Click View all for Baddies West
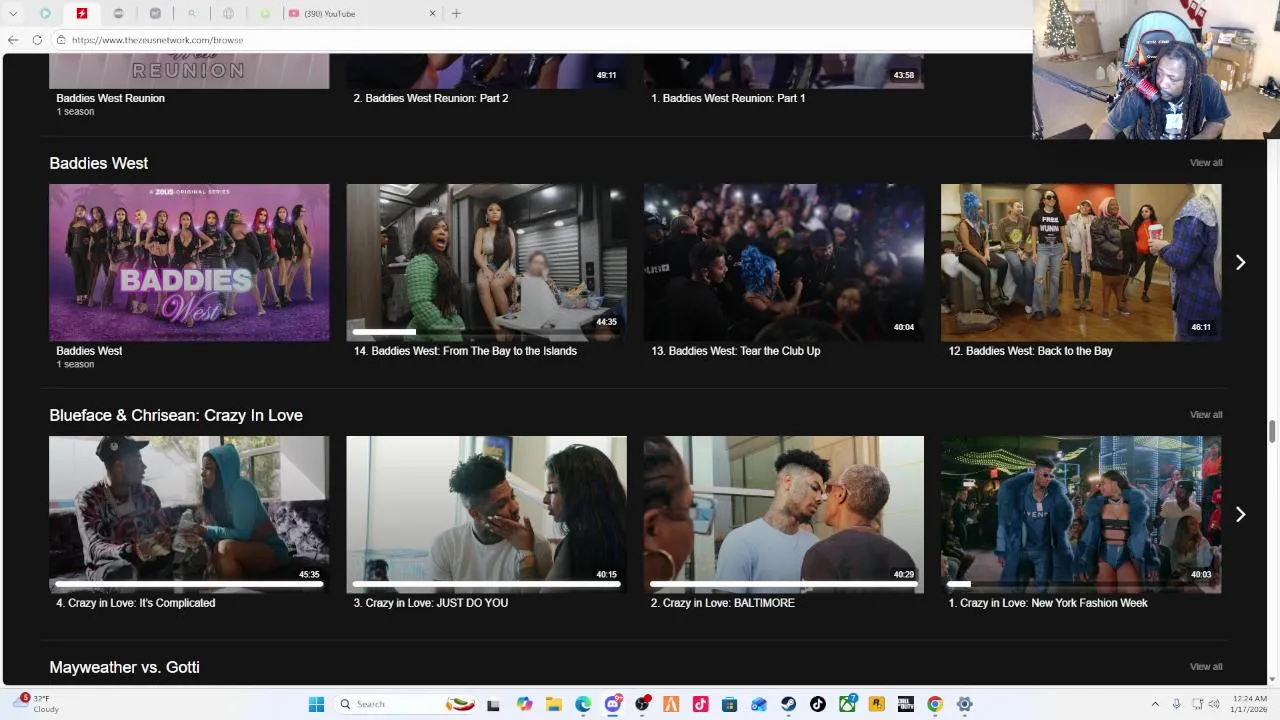Image resolution: width=1280 pixels, height=720 pixels. point(1206,162)
